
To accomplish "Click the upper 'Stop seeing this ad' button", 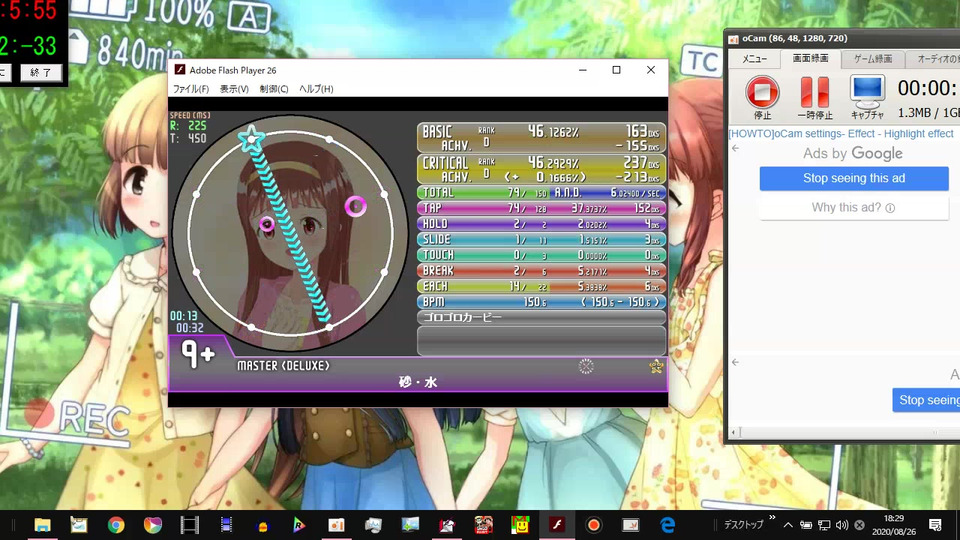I will 854,178.
